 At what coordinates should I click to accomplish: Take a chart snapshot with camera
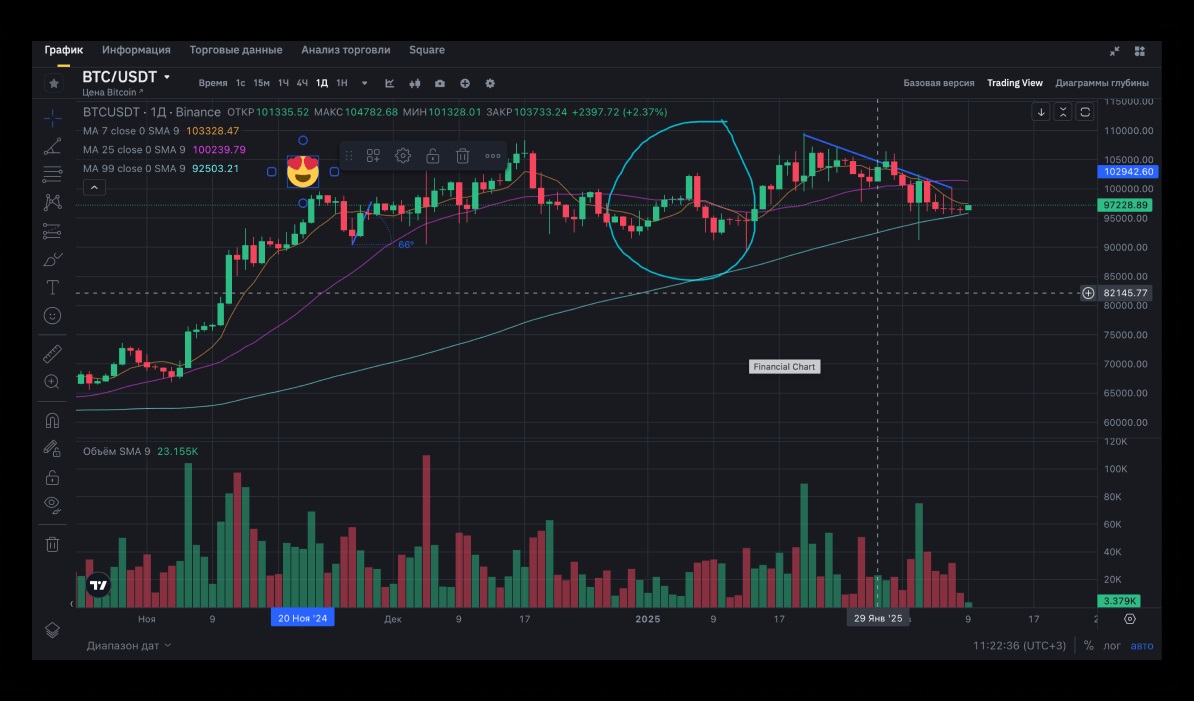click(440, 84)
